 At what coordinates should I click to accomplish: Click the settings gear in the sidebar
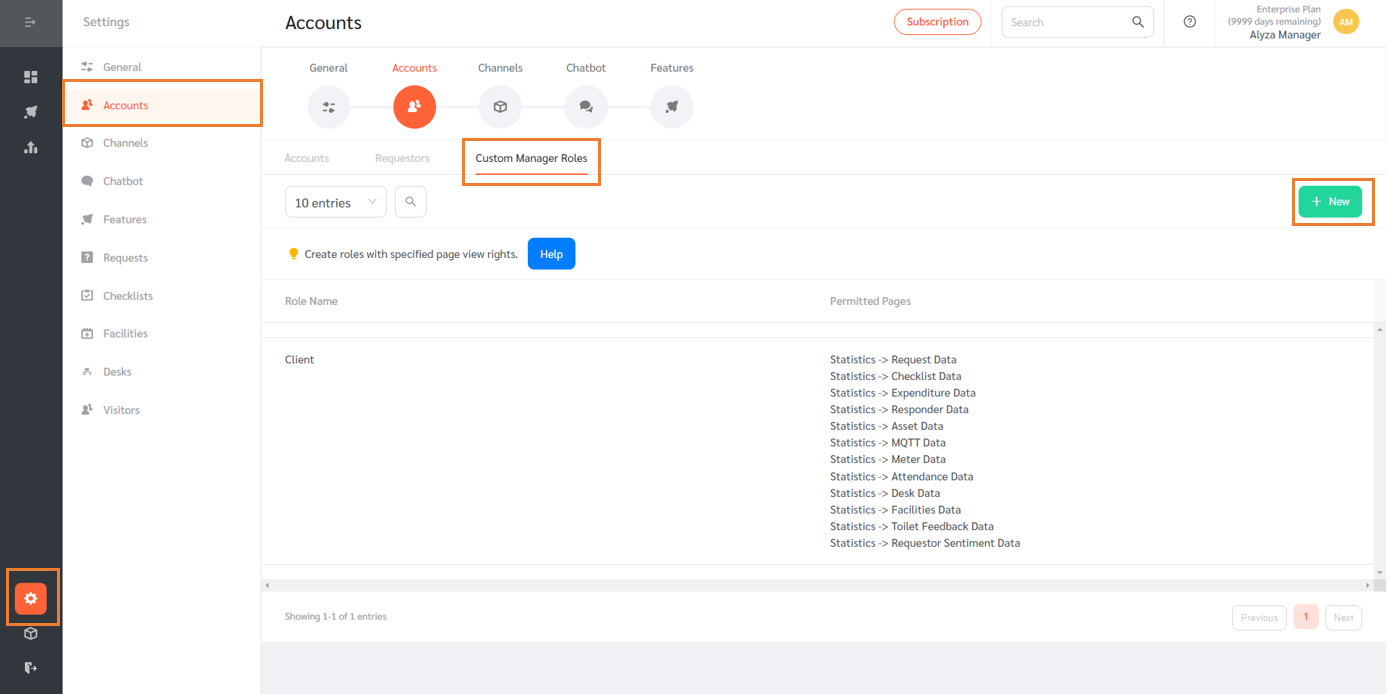[31, 598]
